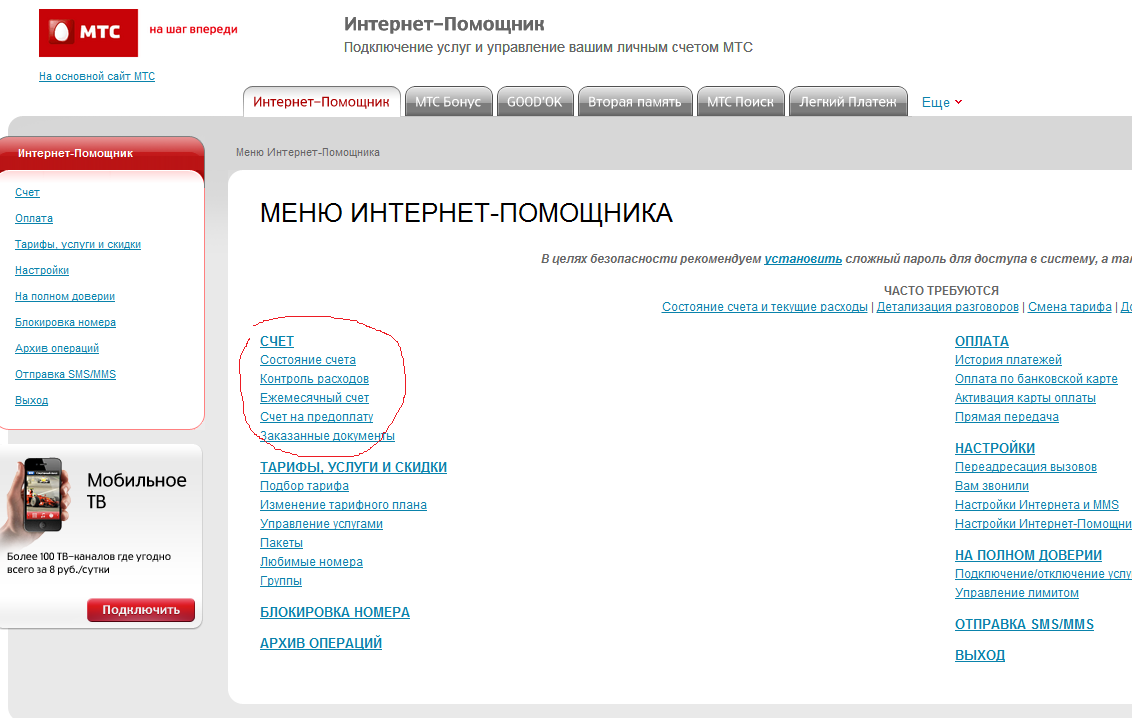This screenshot has width=1132, height=718.
Task: Open the НАСТРОЙКИ section heading in the main menu
Action: tap(995, 448)
